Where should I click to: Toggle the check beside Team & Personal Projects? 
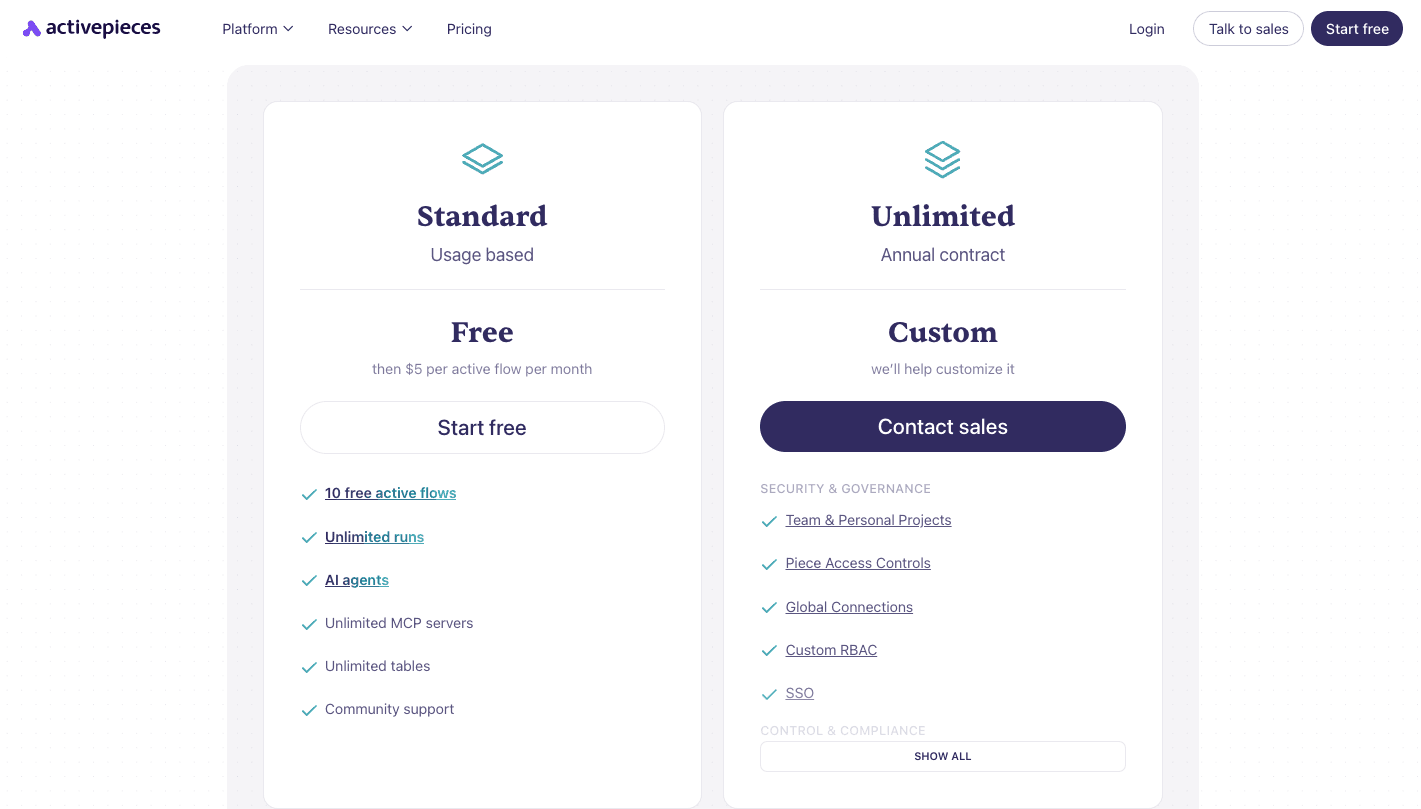click(x=770, y=521)
